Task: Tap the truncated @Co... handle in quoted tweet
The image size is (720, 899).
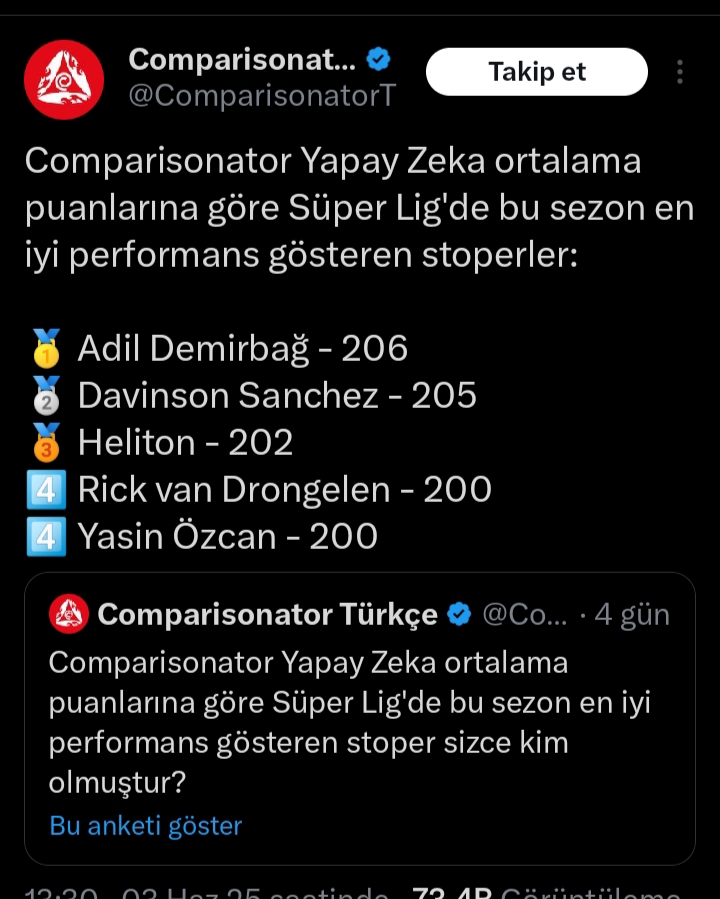Action: (x=525, y=614)
